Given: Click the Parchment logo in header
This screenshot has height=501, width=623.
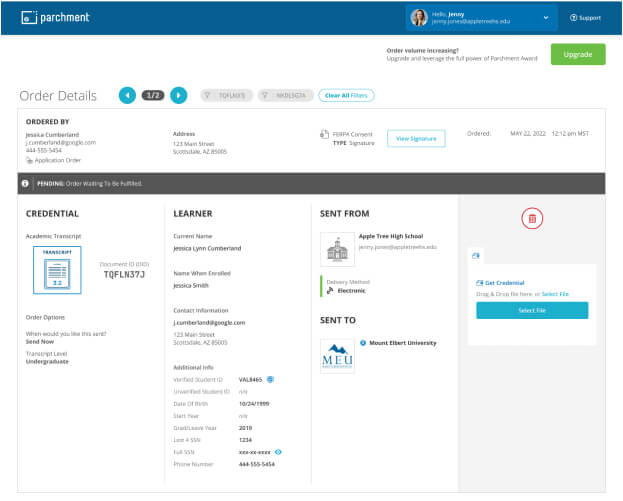Looking at the screenshot, I should coord(55,17).
